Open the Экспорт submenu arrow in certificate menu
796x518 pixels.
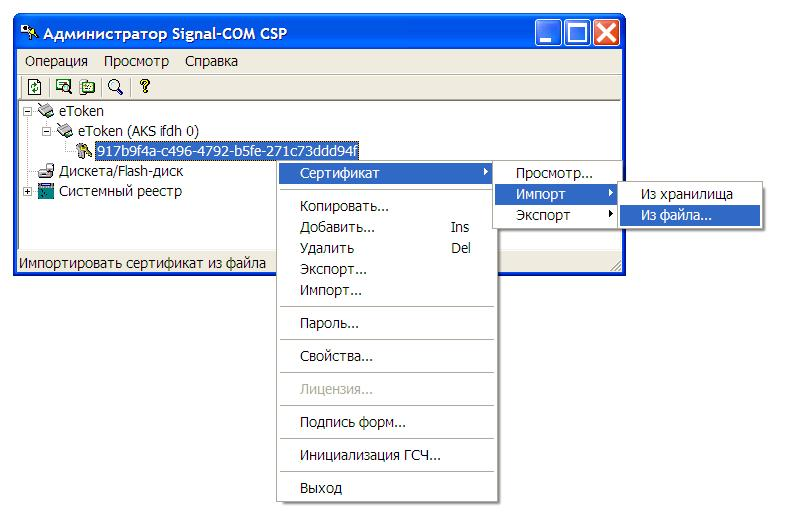[611, 214]
